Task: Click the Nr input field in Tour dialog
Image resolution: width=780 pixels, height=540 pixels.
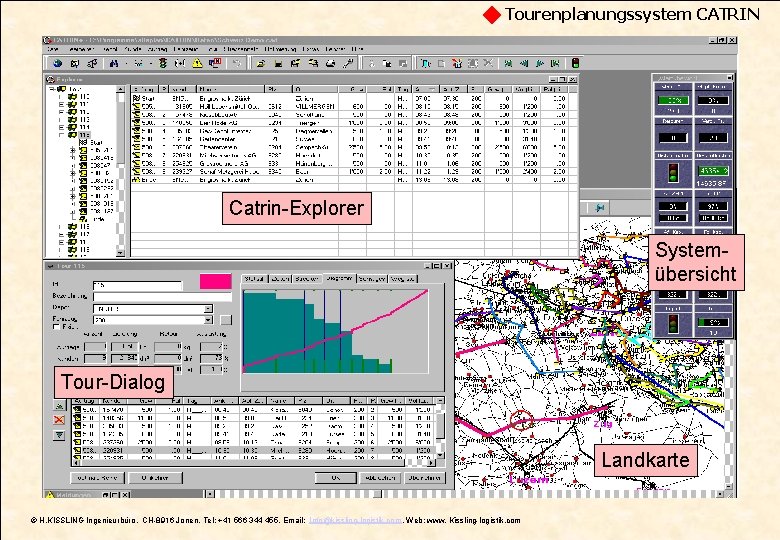Action: (137, 285)
